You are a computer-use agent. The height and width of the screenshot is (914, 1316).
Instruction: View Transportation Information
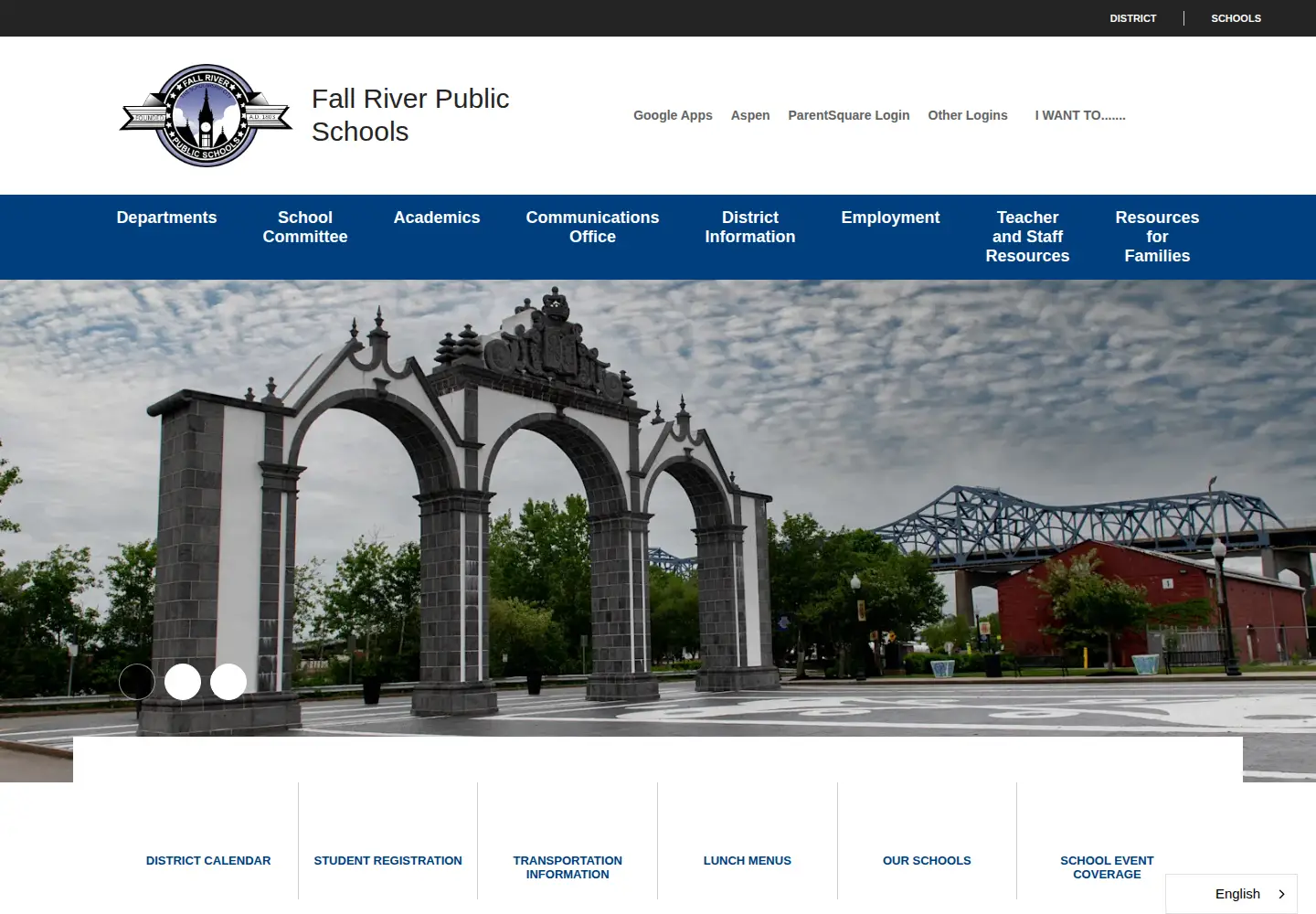pos(568,867)
